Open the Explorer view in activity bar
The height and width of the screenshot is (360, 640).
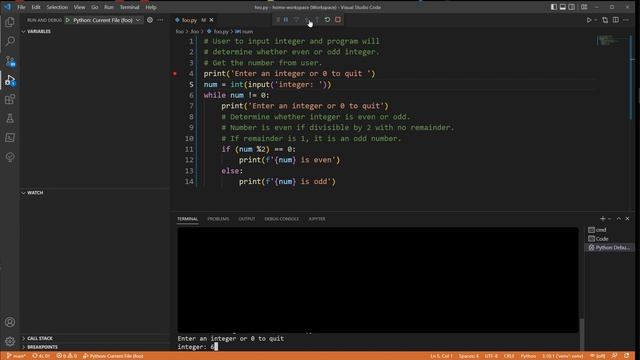pyautogui.click(x=10, y=22)
